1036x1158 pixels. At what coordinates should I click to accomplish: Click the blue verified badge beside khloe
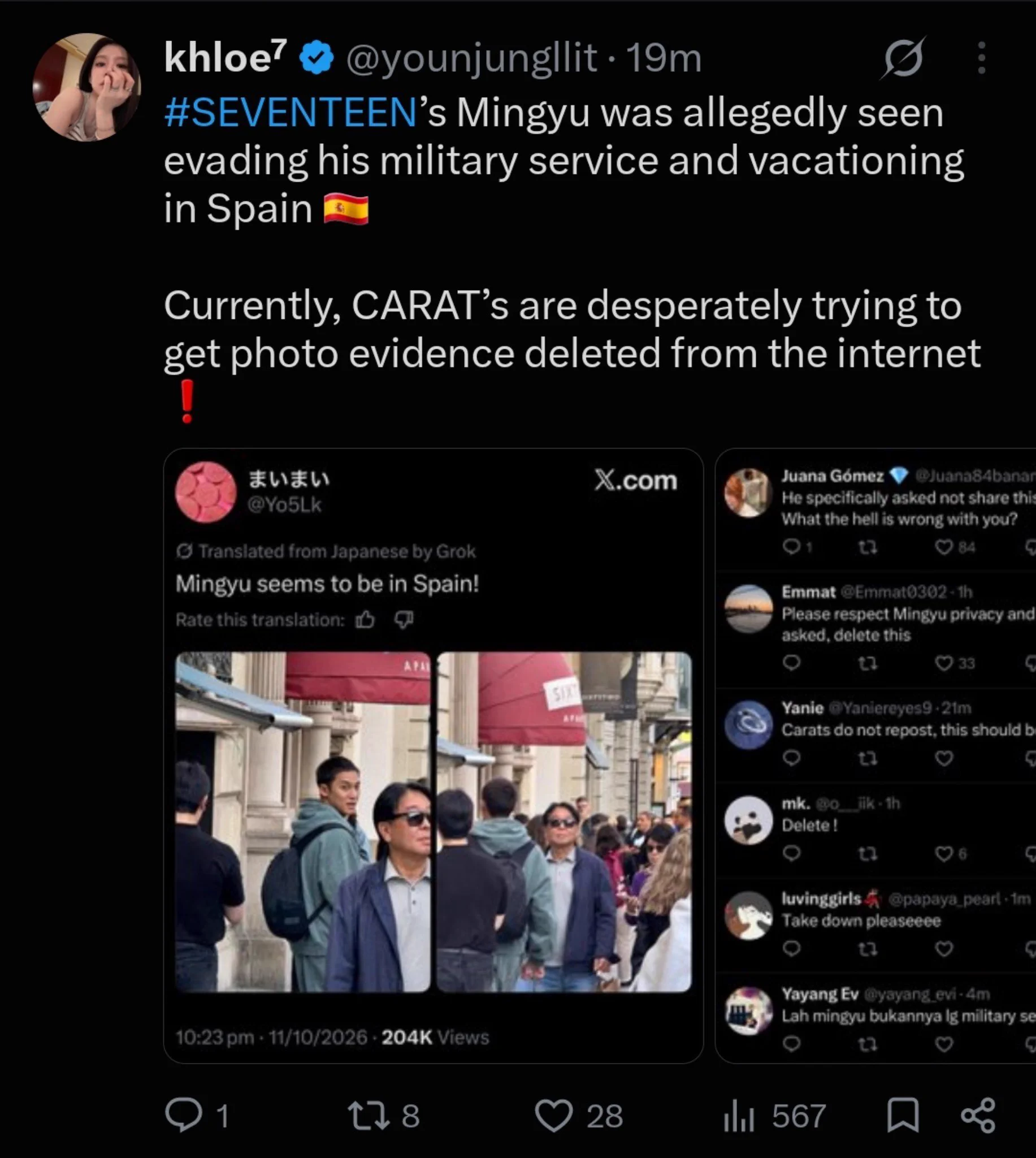[x=316, y=57]
